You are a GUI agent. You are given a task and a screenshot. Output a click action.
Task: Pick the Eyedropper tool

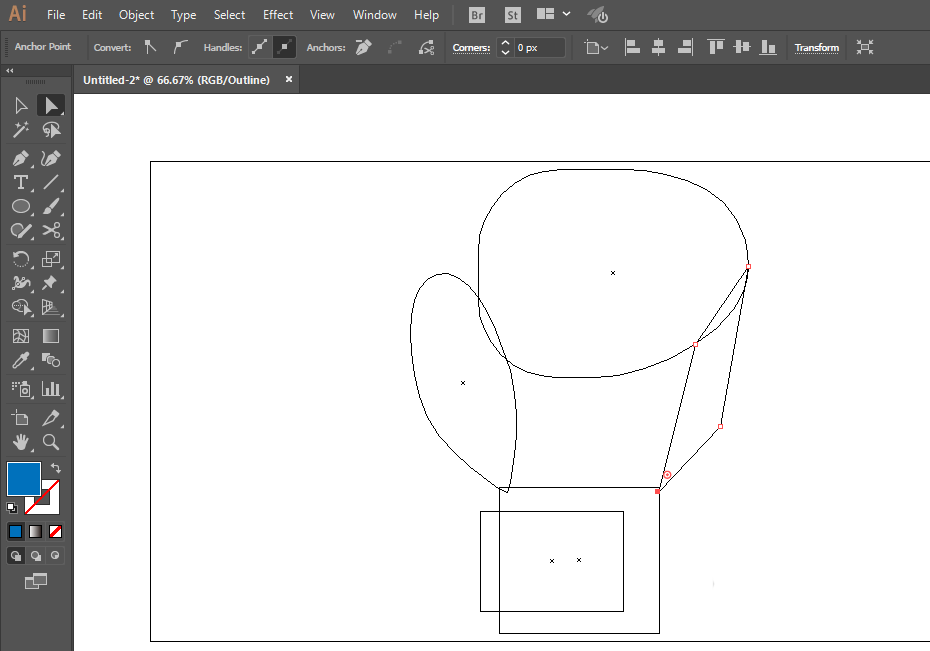[21, 360]
